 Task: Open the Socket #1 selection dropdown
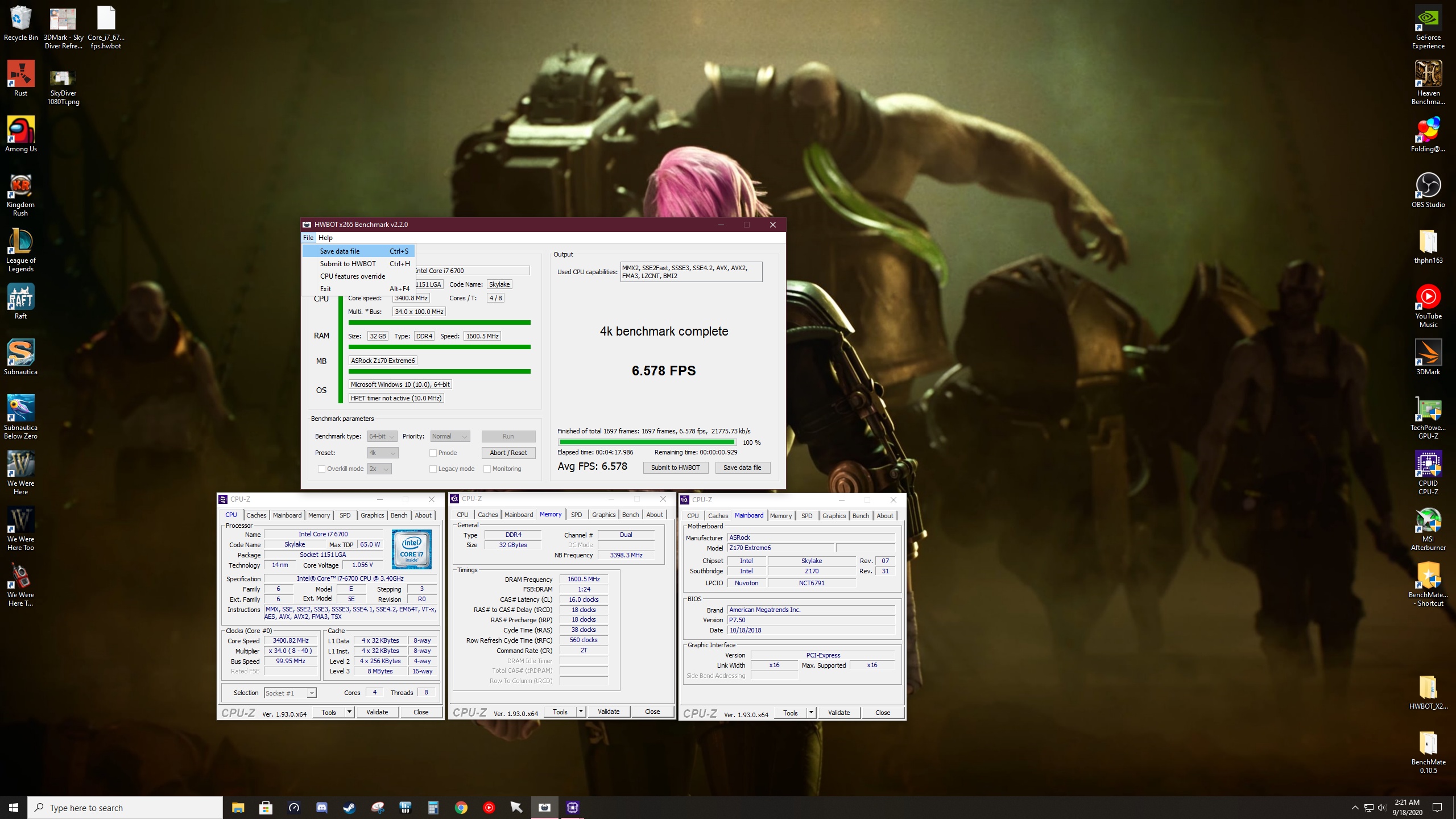[x=290, y=693]
